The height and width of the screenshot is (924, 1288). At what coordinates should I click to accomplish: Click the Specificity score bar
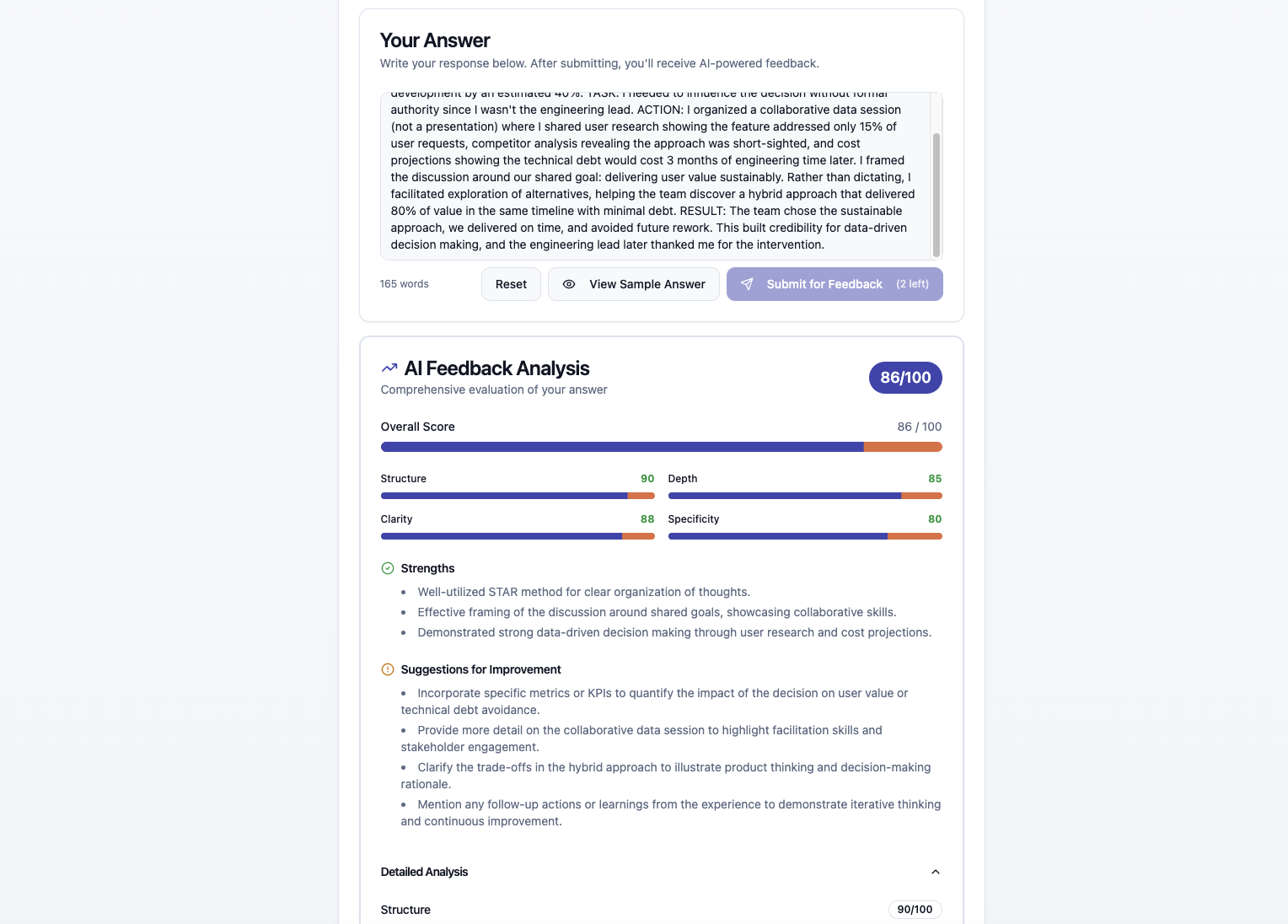(x=804, y=535)
